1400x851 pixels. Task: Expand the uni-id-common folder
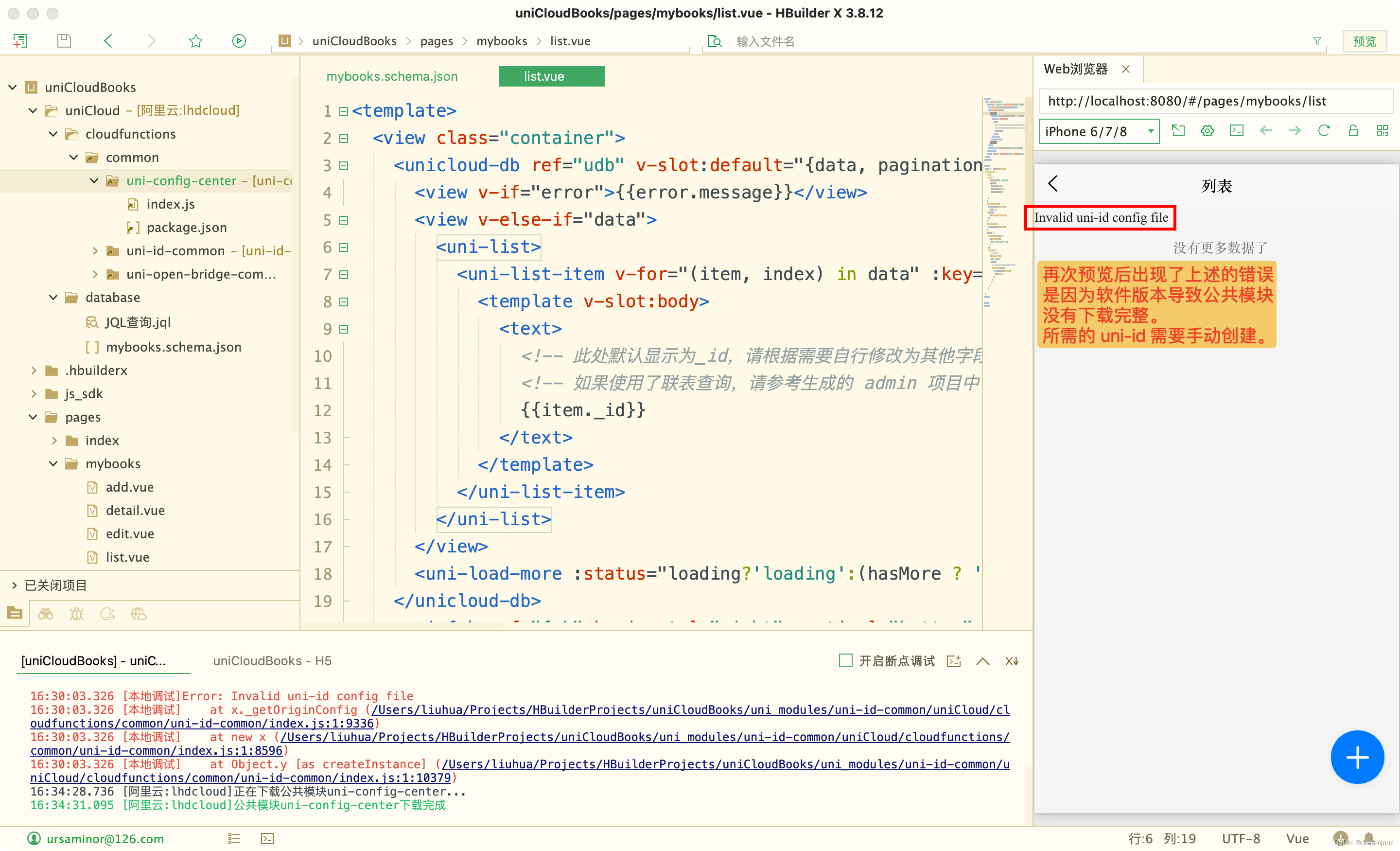tap(94, 251)
